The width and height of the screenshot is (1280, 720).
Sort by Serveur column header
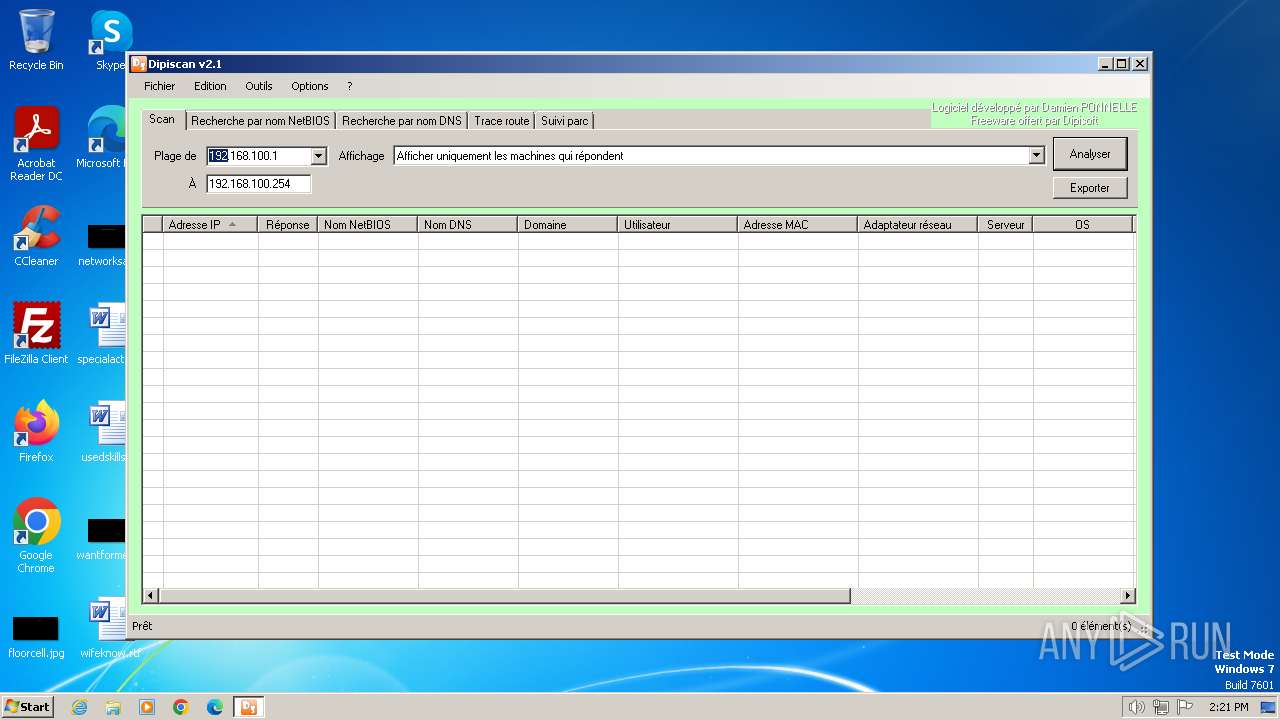tap(1006, 225)
